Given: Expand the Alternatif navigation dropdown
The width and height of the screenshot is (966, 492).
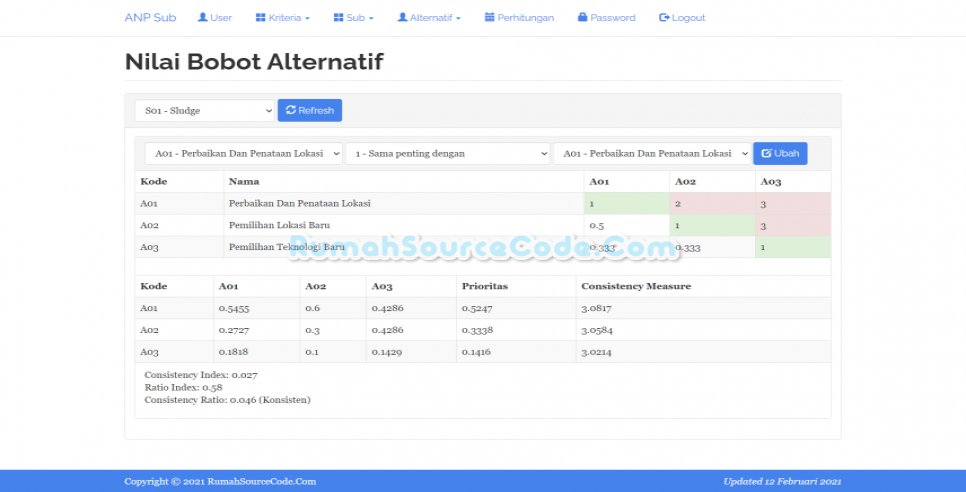Looking at the screenshot, I should click(x=429, y=18).
